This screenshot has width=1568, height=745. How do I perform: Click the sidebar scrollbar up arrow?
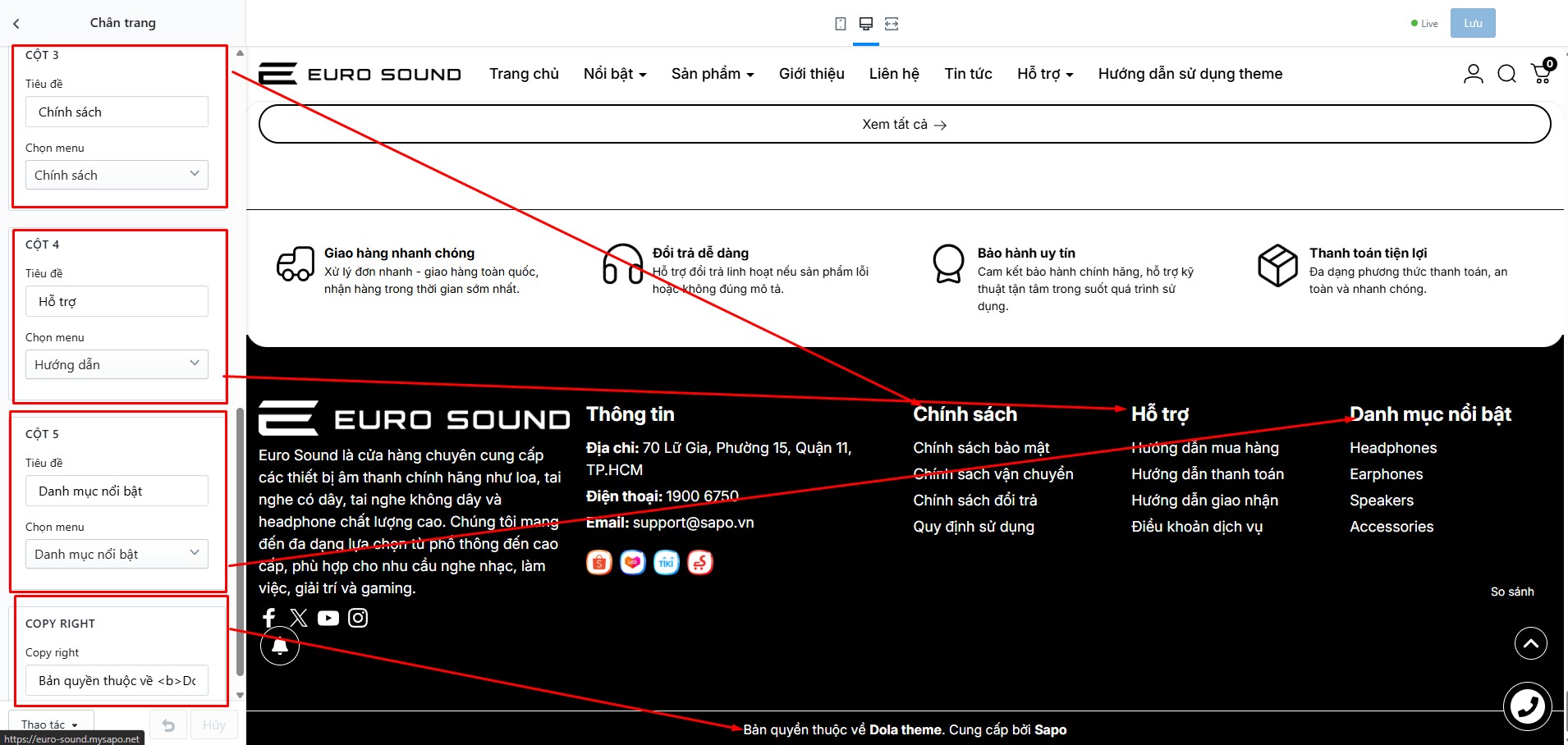(x=240, y=53)
